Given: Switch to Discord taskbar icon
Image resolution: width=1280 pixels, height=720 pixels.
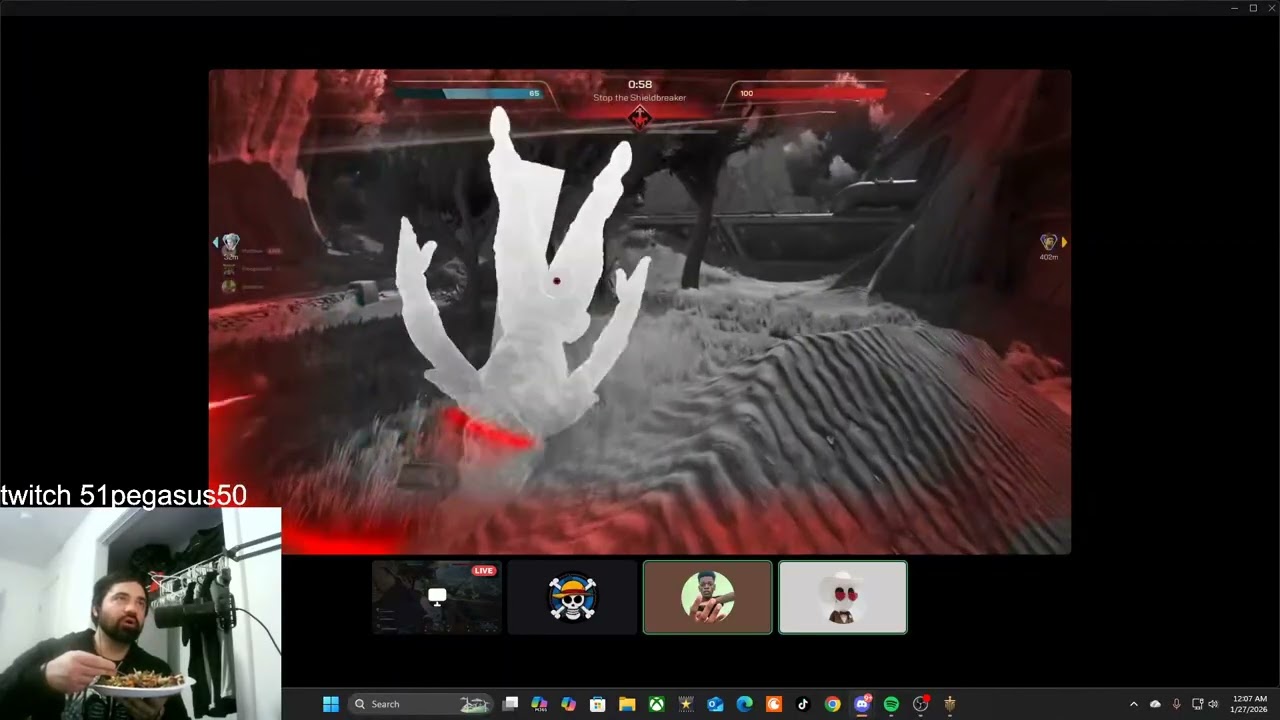Looking at the screenshot, I should point(862,704).
